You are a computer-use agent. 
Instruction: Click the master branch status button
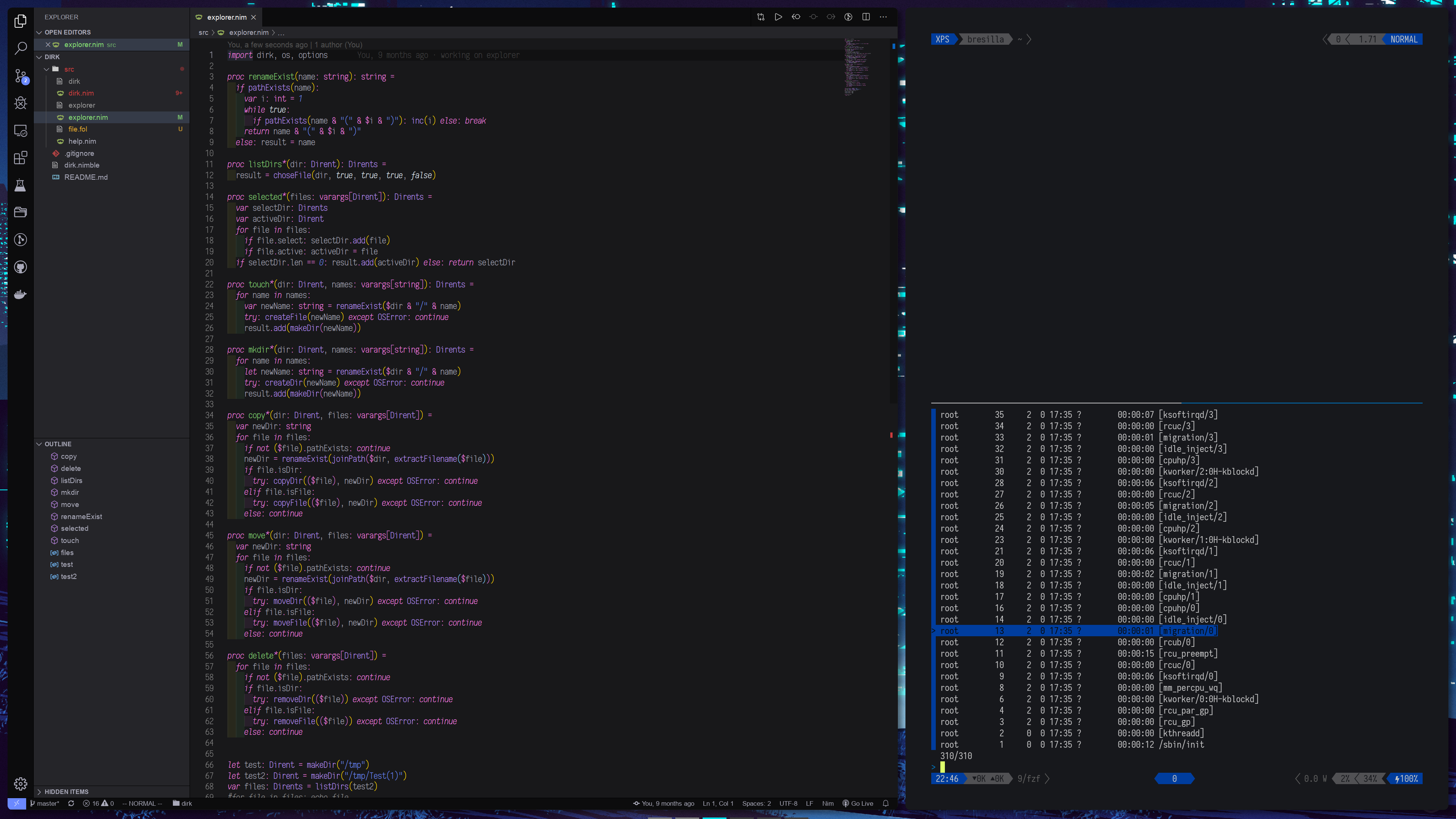[45, 803]
